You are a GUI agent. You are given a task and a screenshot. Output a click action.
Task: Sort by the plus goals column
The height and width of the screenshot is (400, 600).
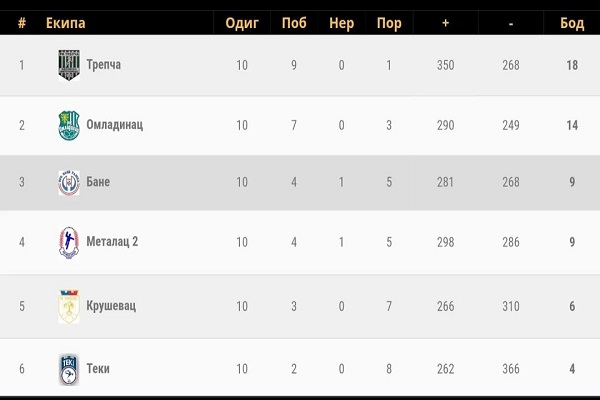coord(445,23)
